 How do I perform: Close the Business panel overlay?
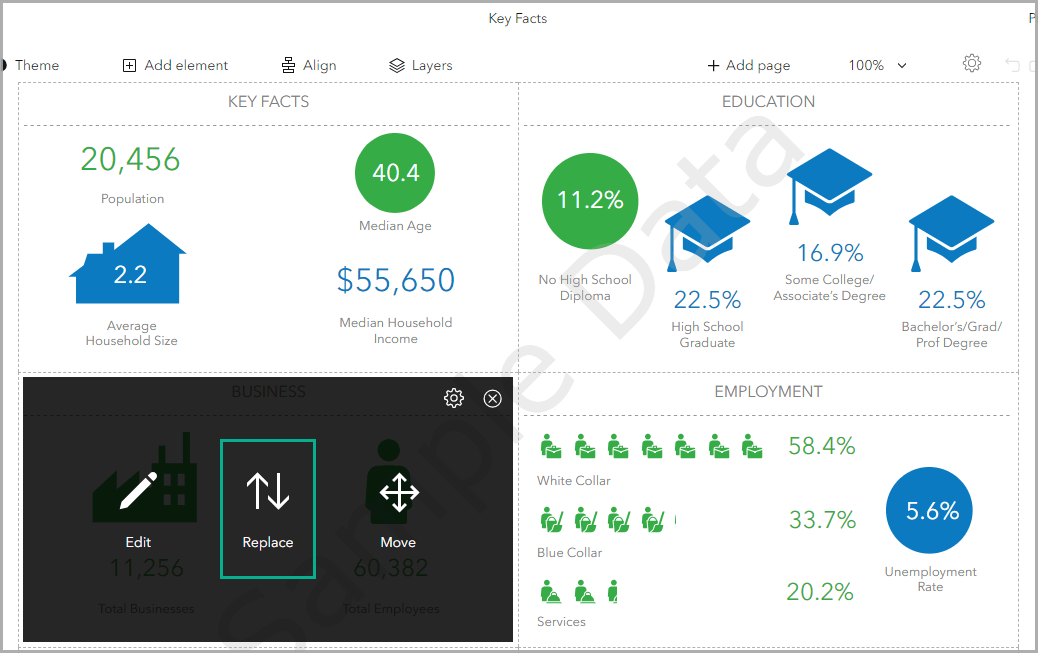tap(493, 398)
